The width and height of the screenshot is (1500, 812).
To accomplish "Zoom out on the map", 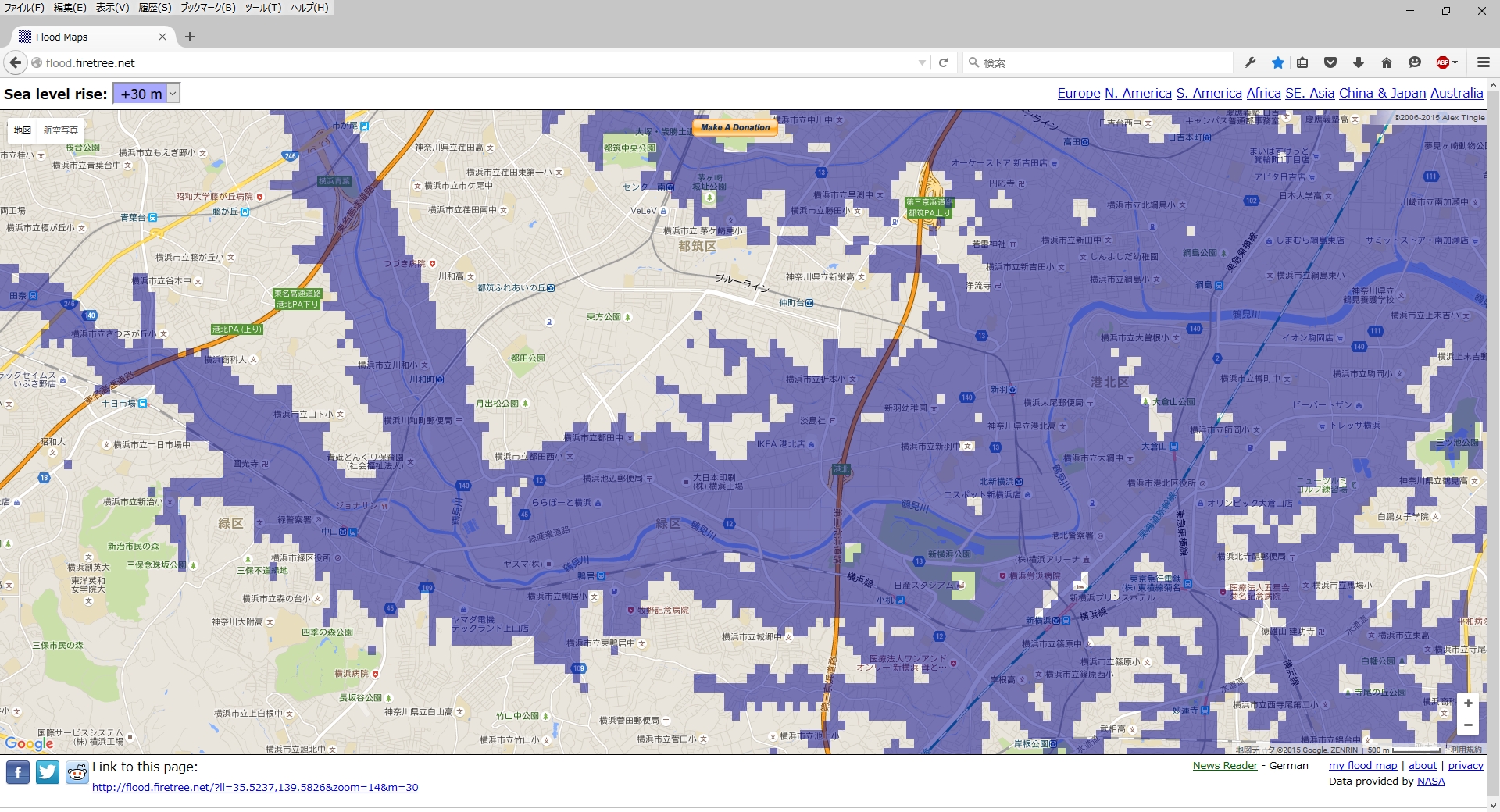I will click(x=1468, y=725).
